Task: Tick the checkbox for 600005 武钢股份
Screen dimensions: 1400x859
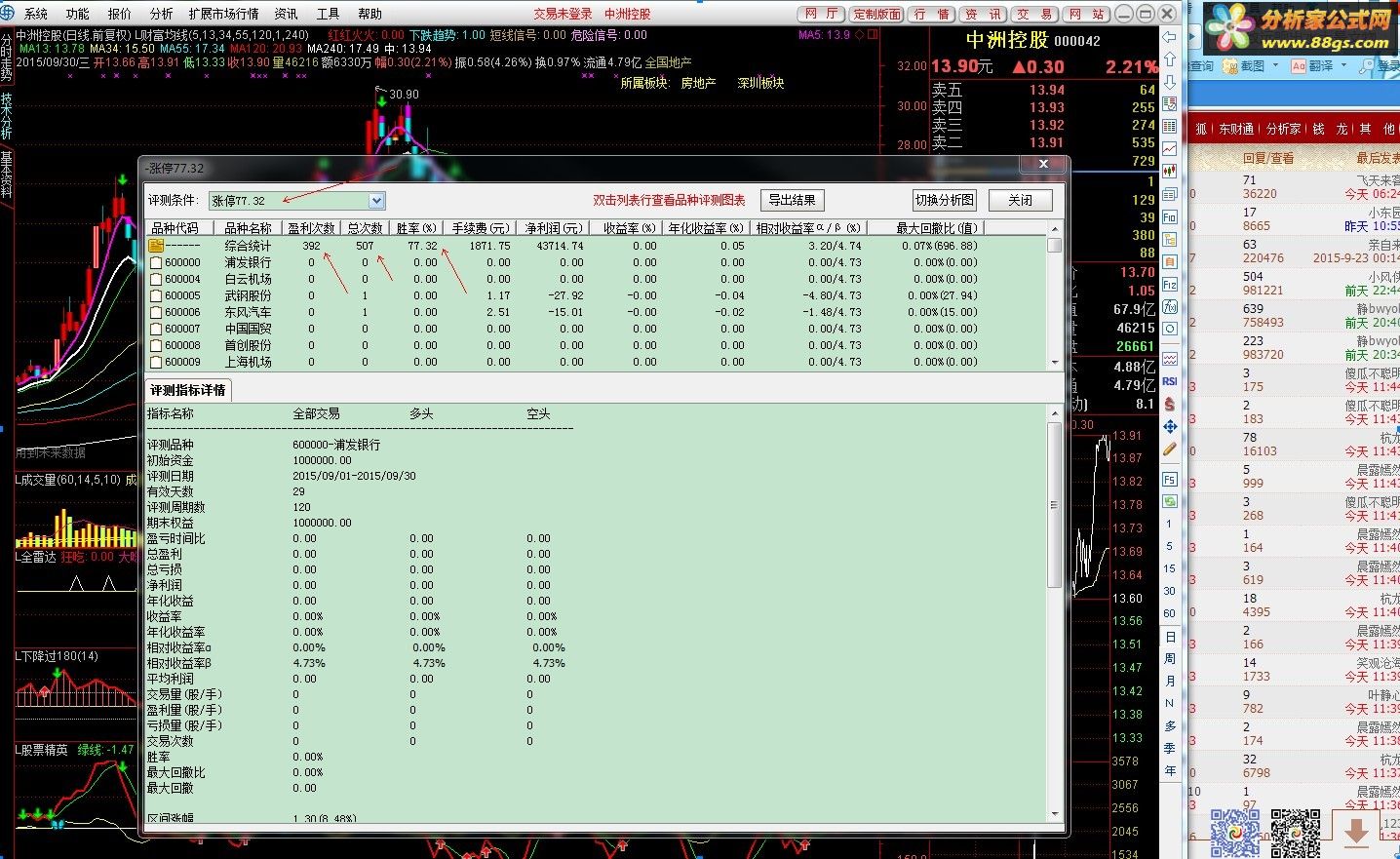Action: [156, 295]
